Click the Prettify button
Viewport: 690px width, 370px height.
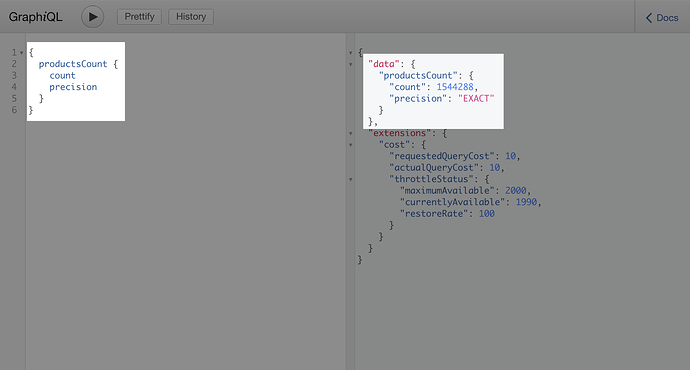pyautogui.click(x=139, y=17)
